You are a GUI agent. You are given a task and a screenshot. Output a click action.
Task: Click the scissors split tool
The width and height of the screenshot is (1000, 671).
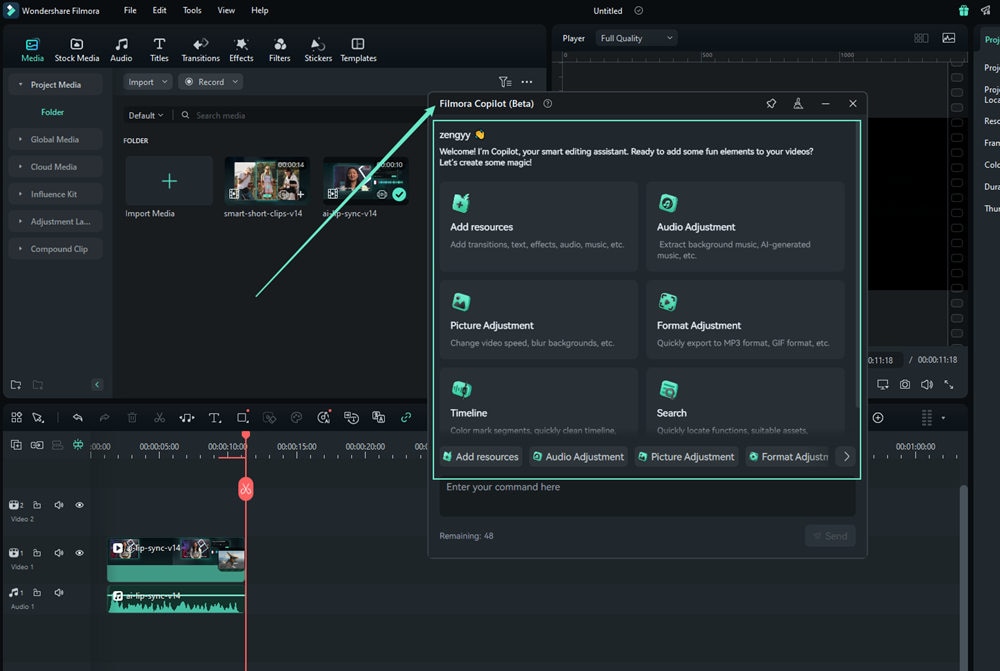(x=159, y=418)
